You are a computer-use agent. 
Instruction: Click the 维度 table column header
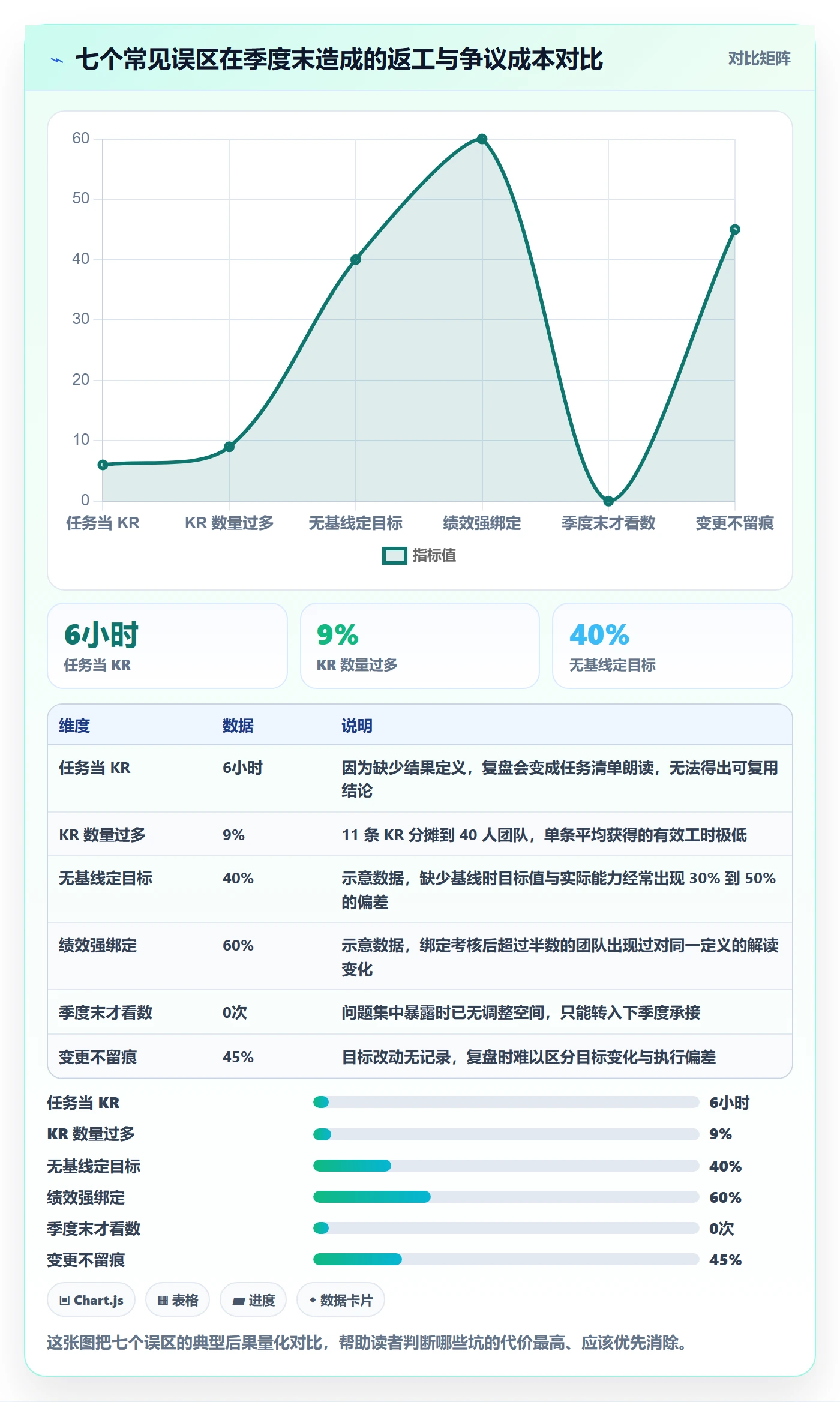(74, 726)
